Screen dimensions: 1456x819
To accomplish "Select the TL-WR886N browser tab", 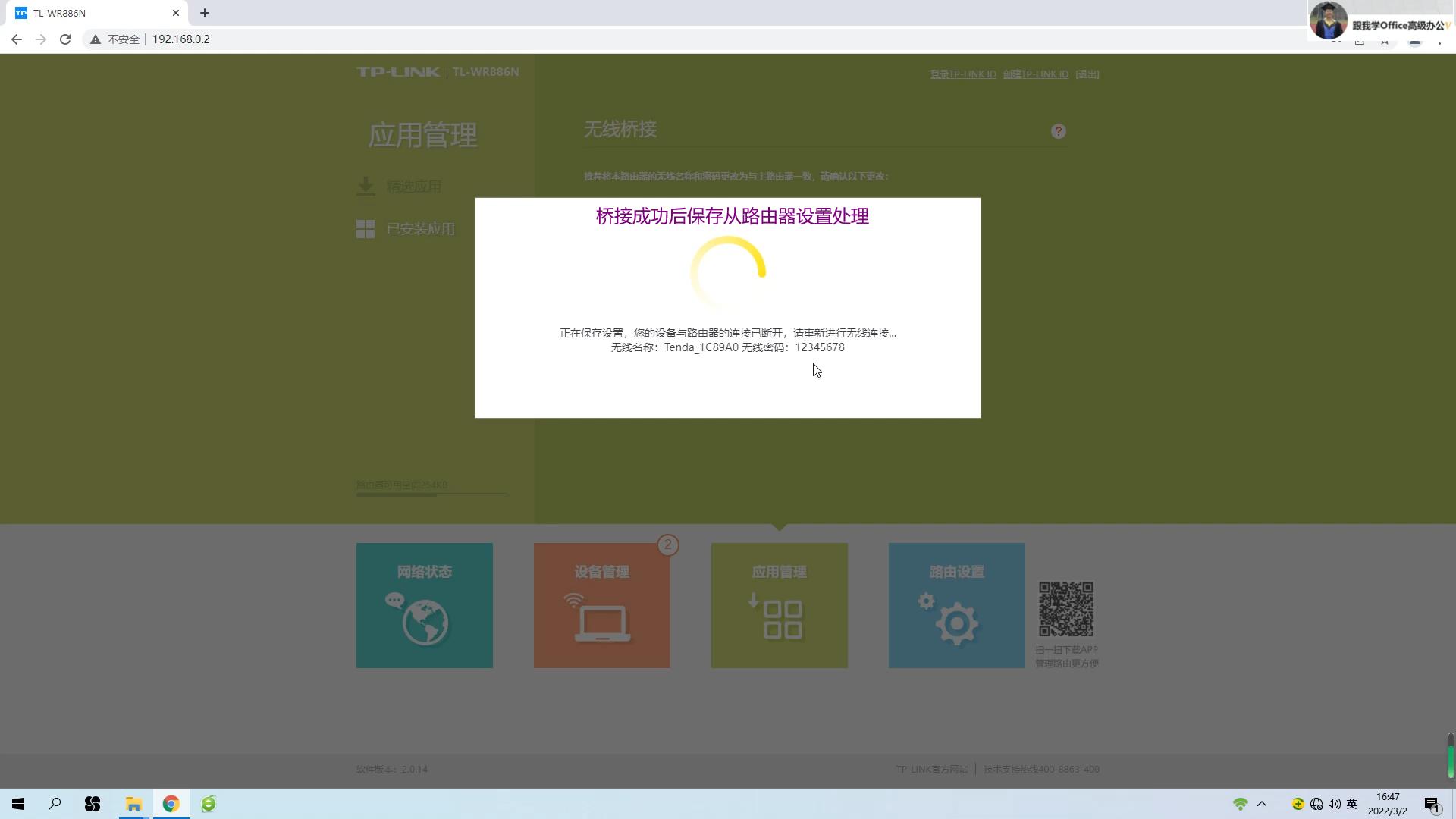I will point(91,12).
